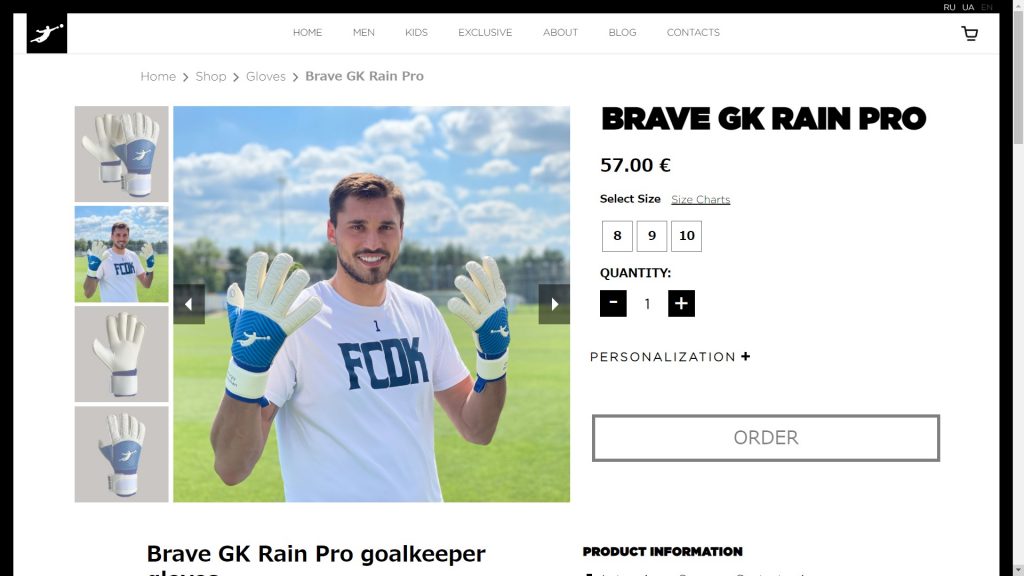The width and height of the screenshot is (1024, 576).
Task: Open the Exclusive menu item
Action: tap(485, 33)
